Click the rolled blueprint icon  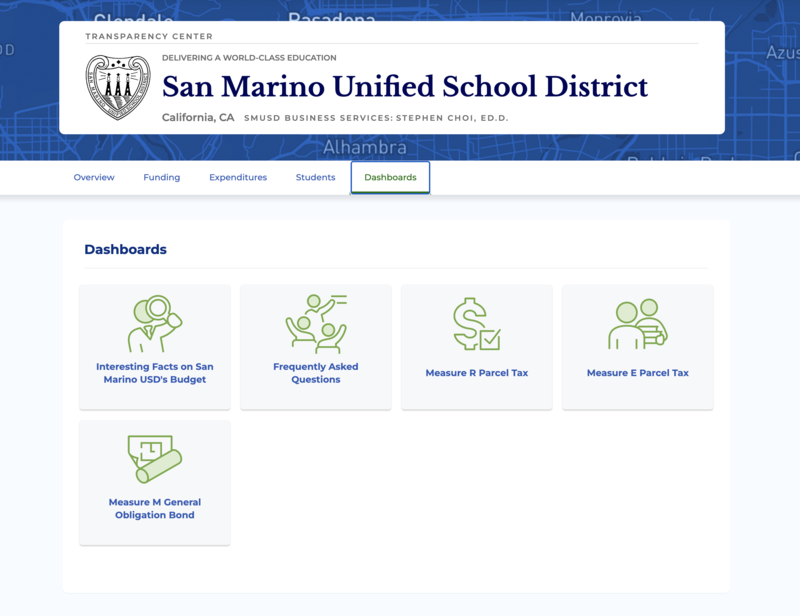pyautogui.click(x=155, y=459)
